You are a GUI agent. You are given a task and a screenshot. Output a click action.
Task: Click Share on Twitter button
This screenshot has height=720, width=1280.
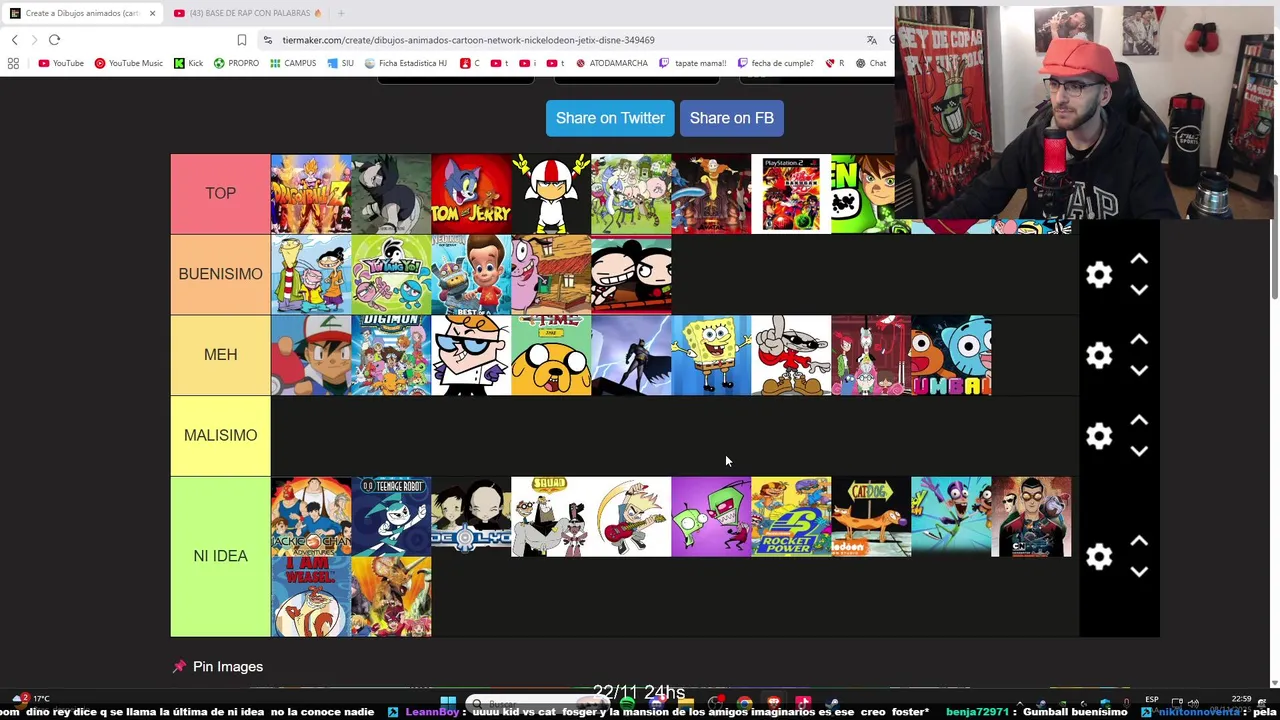(610, 118)
